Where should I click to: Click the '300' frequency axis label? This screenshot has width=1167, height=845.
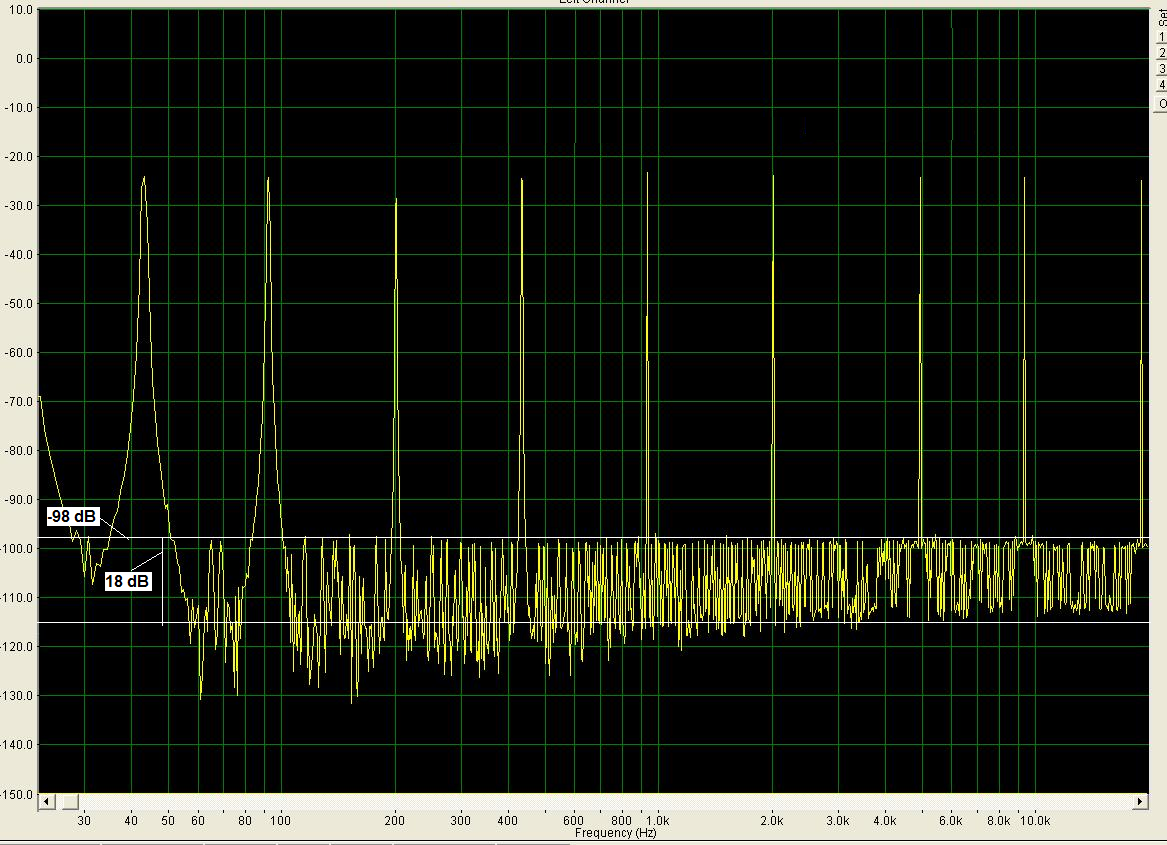click(x=461, y=820)
